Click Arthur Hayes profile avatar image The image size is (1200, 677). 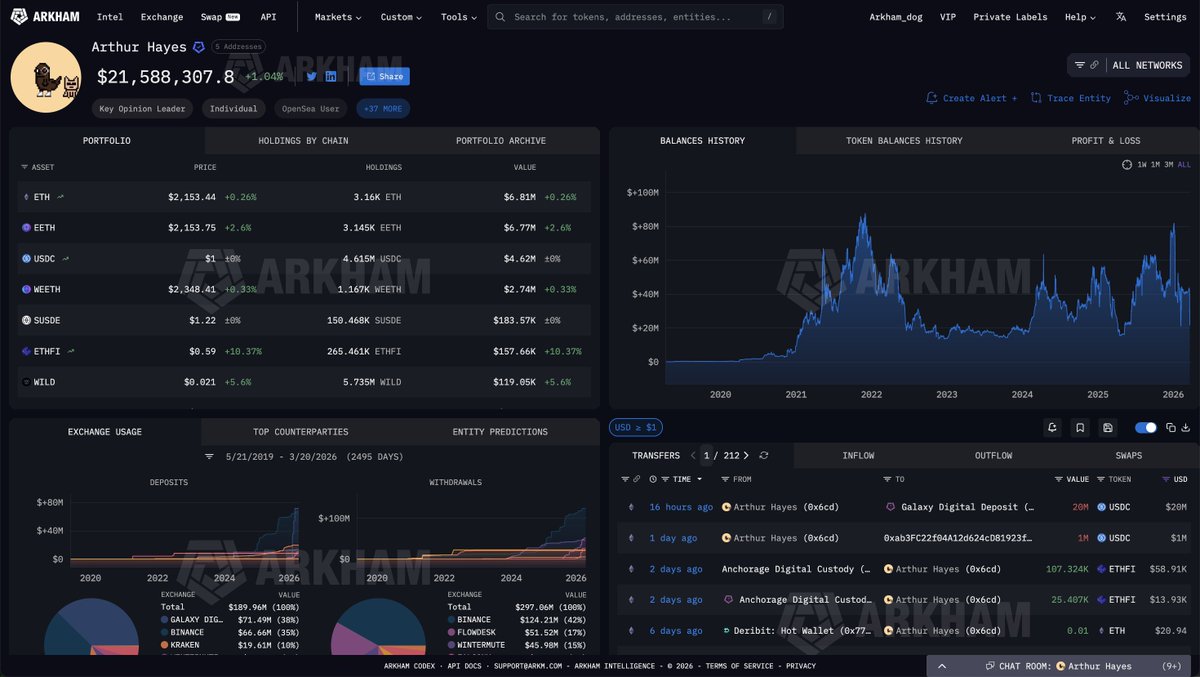(x=46, y=77)
